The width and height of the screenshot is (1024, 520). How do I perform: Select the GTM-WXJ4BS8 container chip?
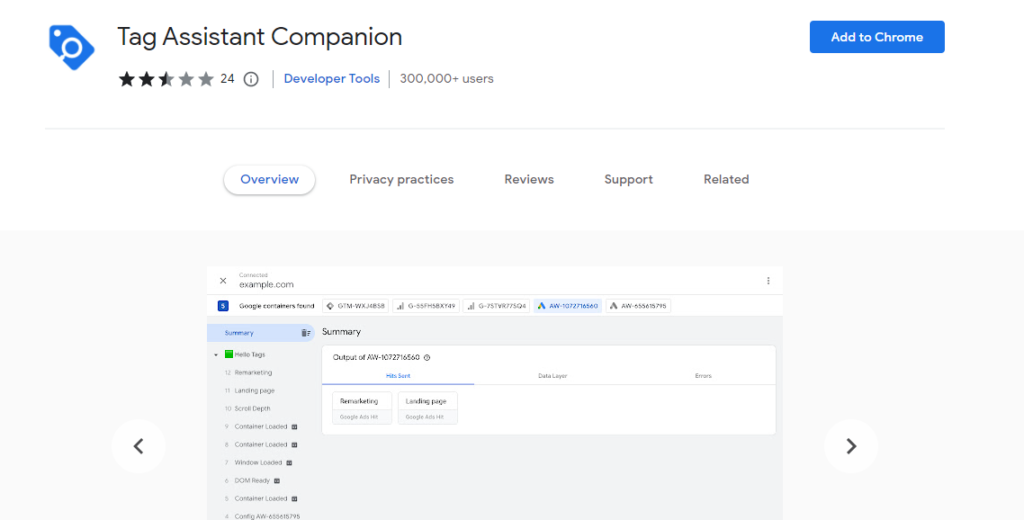tap(356, 306)
